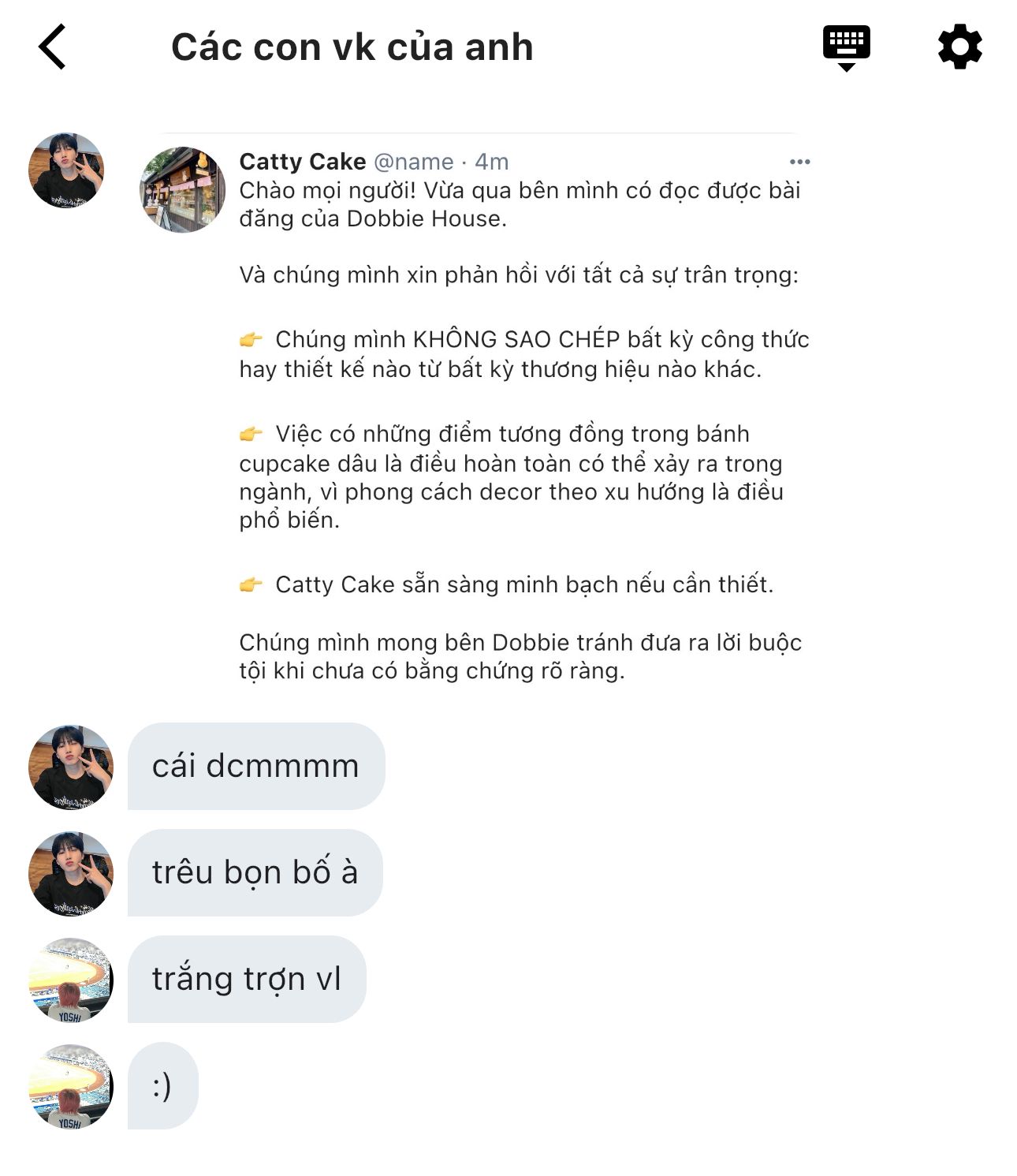This screenshot has width=1017, height=1176.
Task: Open chat settings gear icon
Action: 960,47
